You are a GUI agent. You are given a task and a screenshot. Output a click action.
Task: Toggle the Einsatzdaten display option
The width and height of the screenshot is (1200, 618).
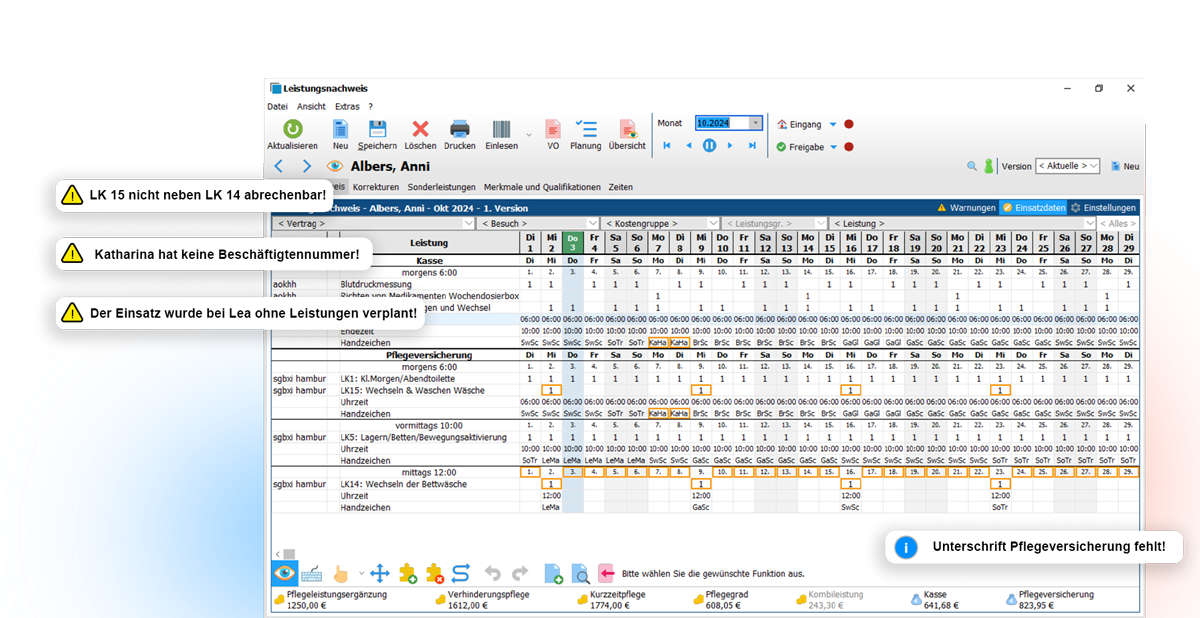(1033, 208)
